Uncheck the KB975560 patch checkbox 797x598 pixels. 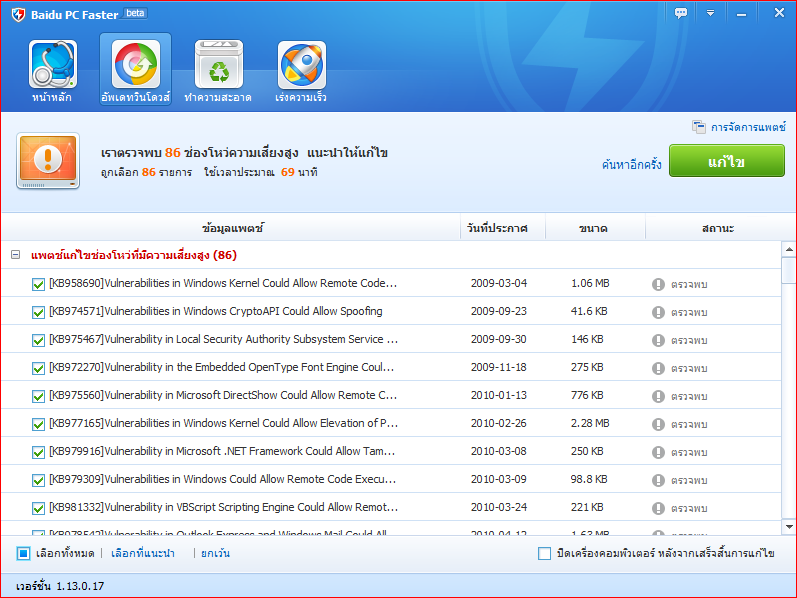point(38,396)
